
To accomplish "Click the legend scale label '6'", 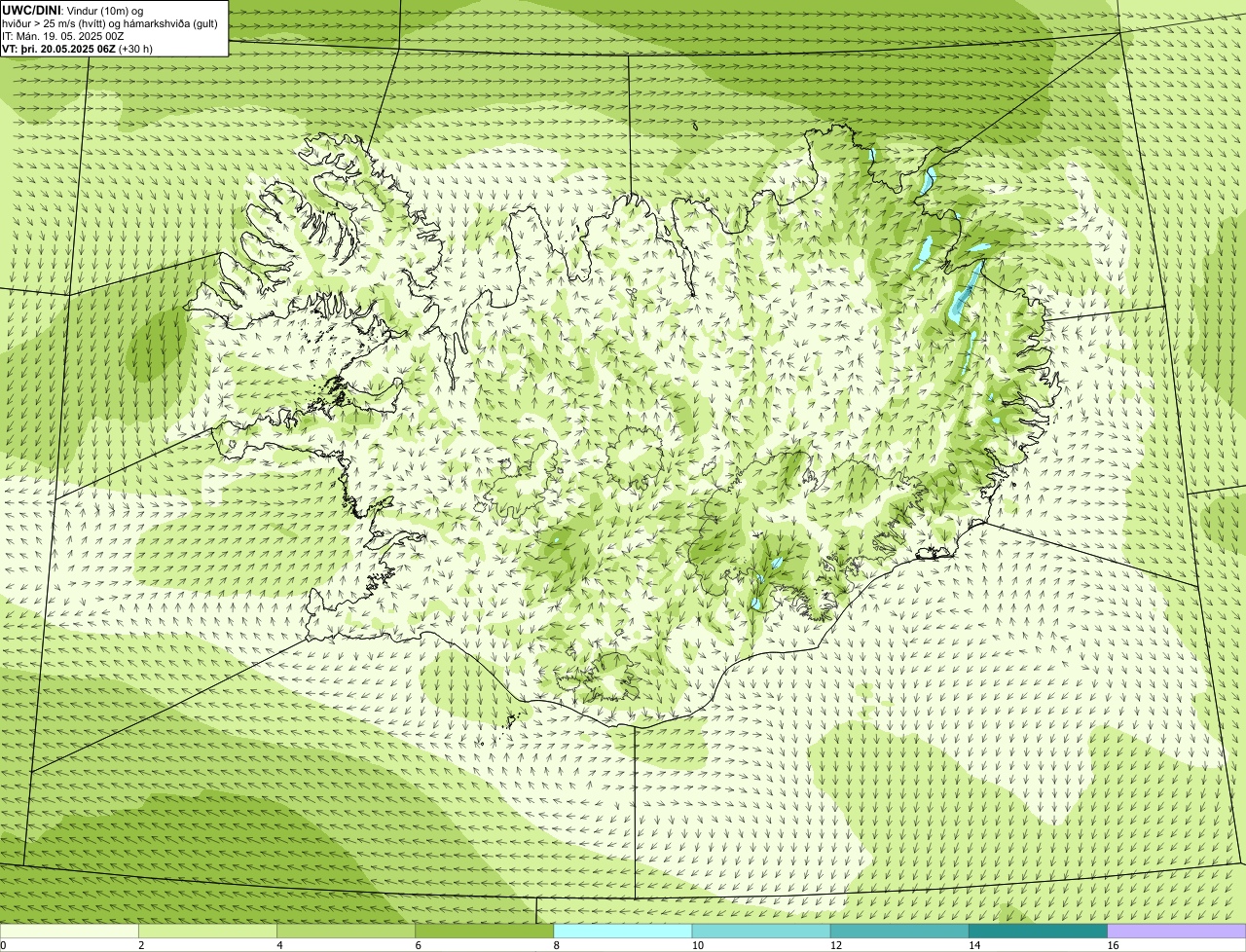I will pyautogui.click(x=418, y=945).
